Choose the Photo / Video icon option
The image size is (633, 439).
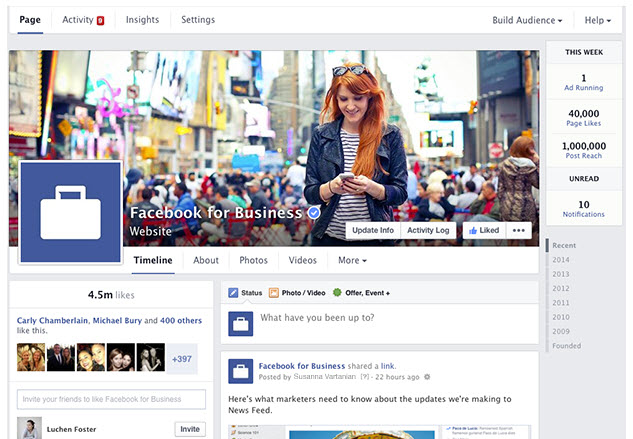(274, 293)
